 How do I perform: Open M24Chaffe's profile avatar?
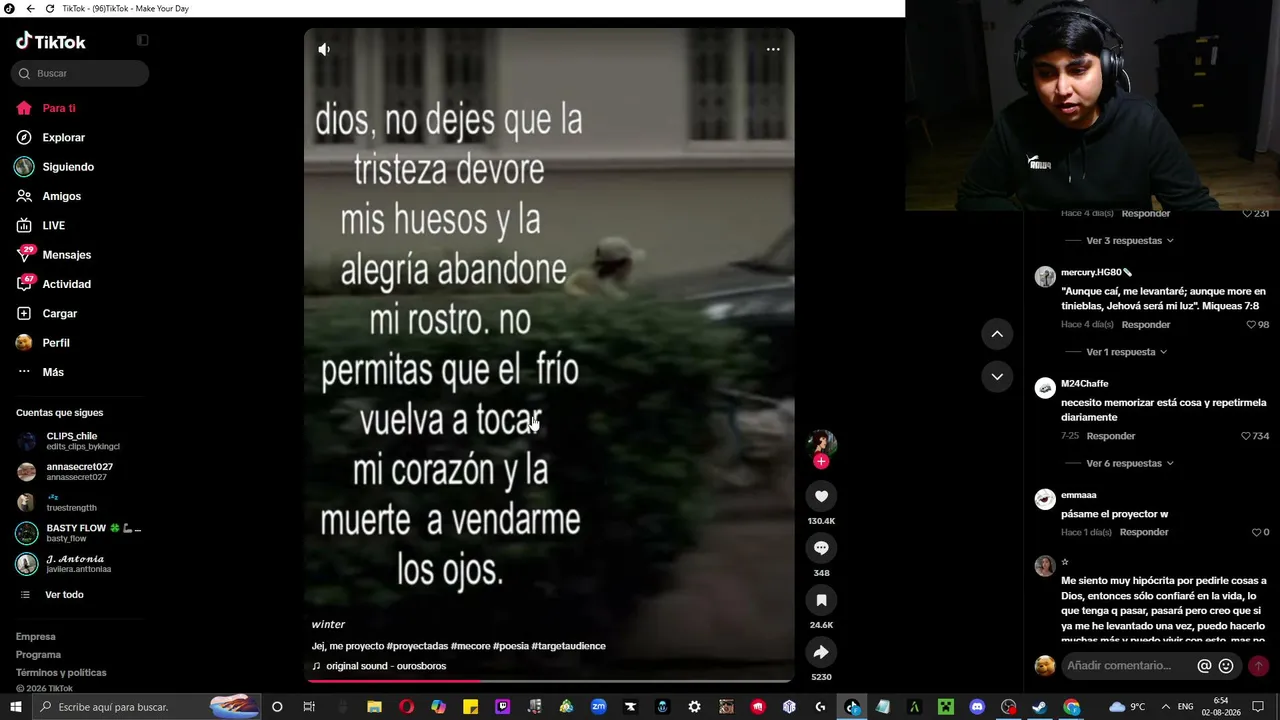1045,388
